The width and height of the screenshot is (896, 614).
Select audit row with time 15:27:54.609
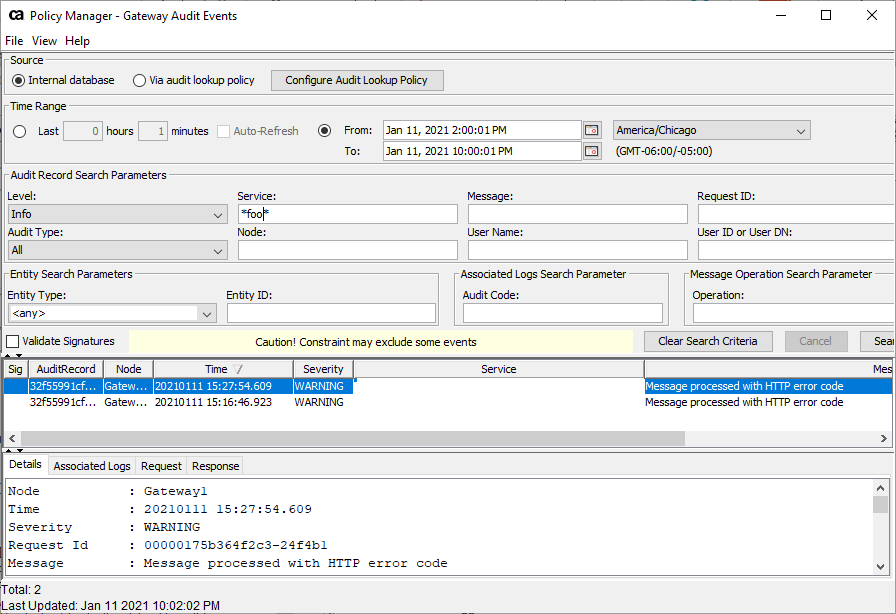448,386
